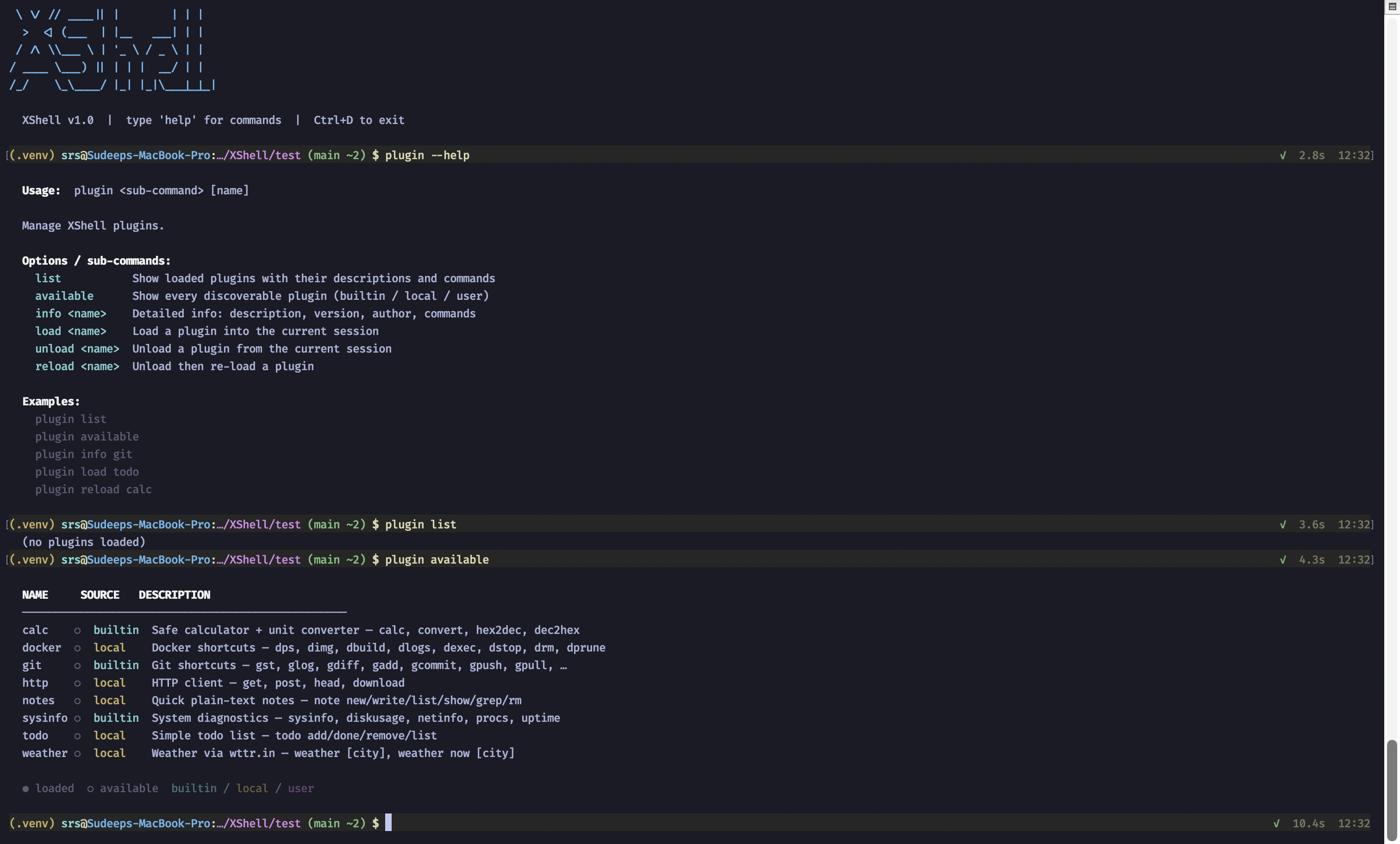Click the 'plugin available' command at prompt

coord(437,559)
